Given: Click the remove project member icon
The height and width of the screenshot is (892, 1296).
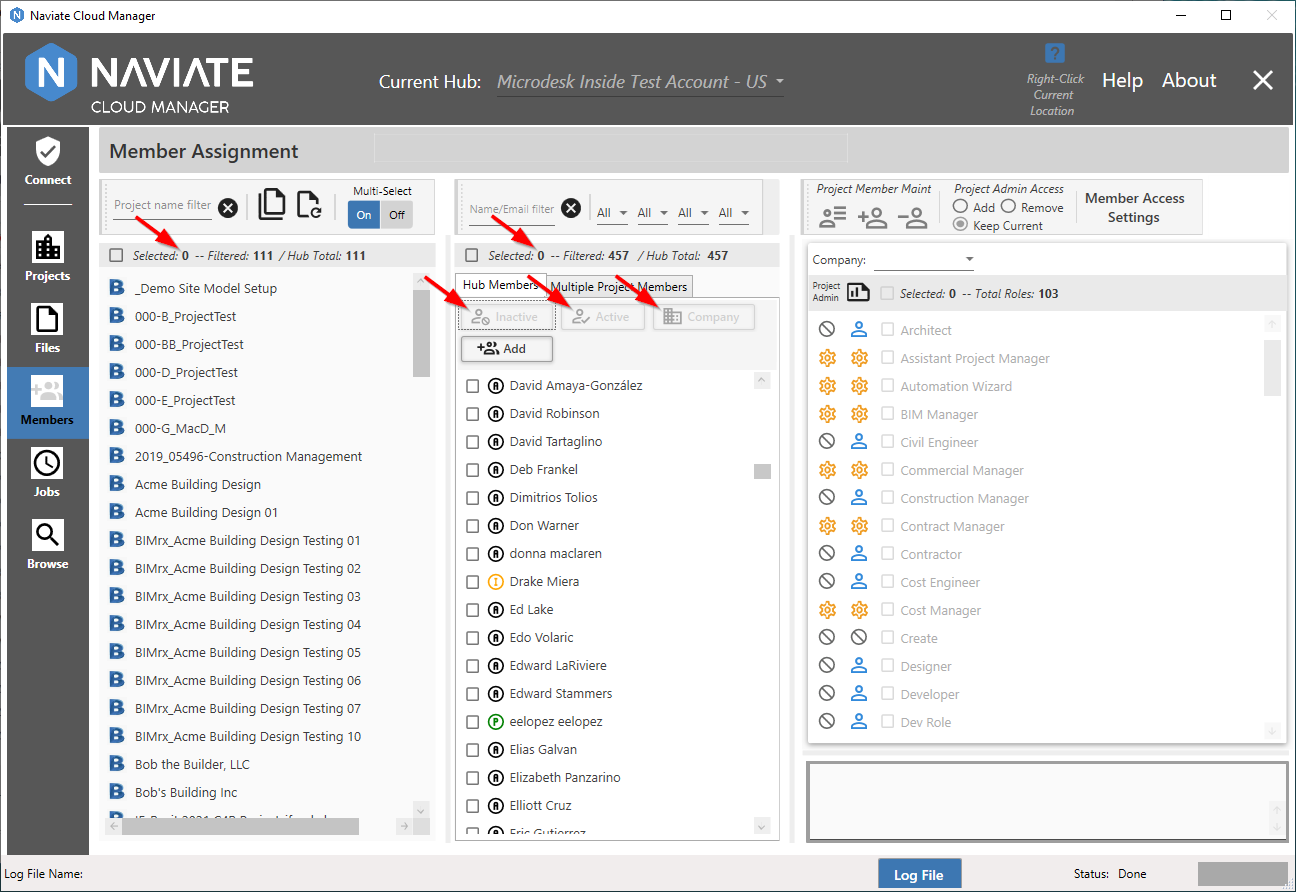Looking at the screenshot, I should click(912, 217).
